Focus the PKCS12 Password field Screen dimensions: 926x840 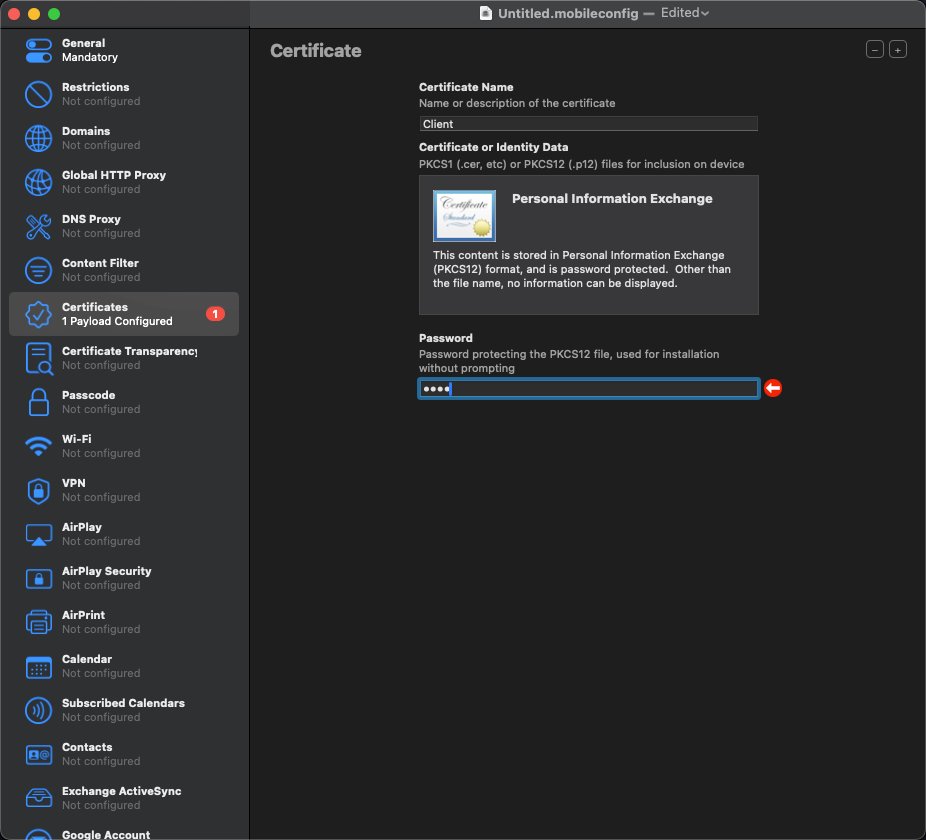588,389
